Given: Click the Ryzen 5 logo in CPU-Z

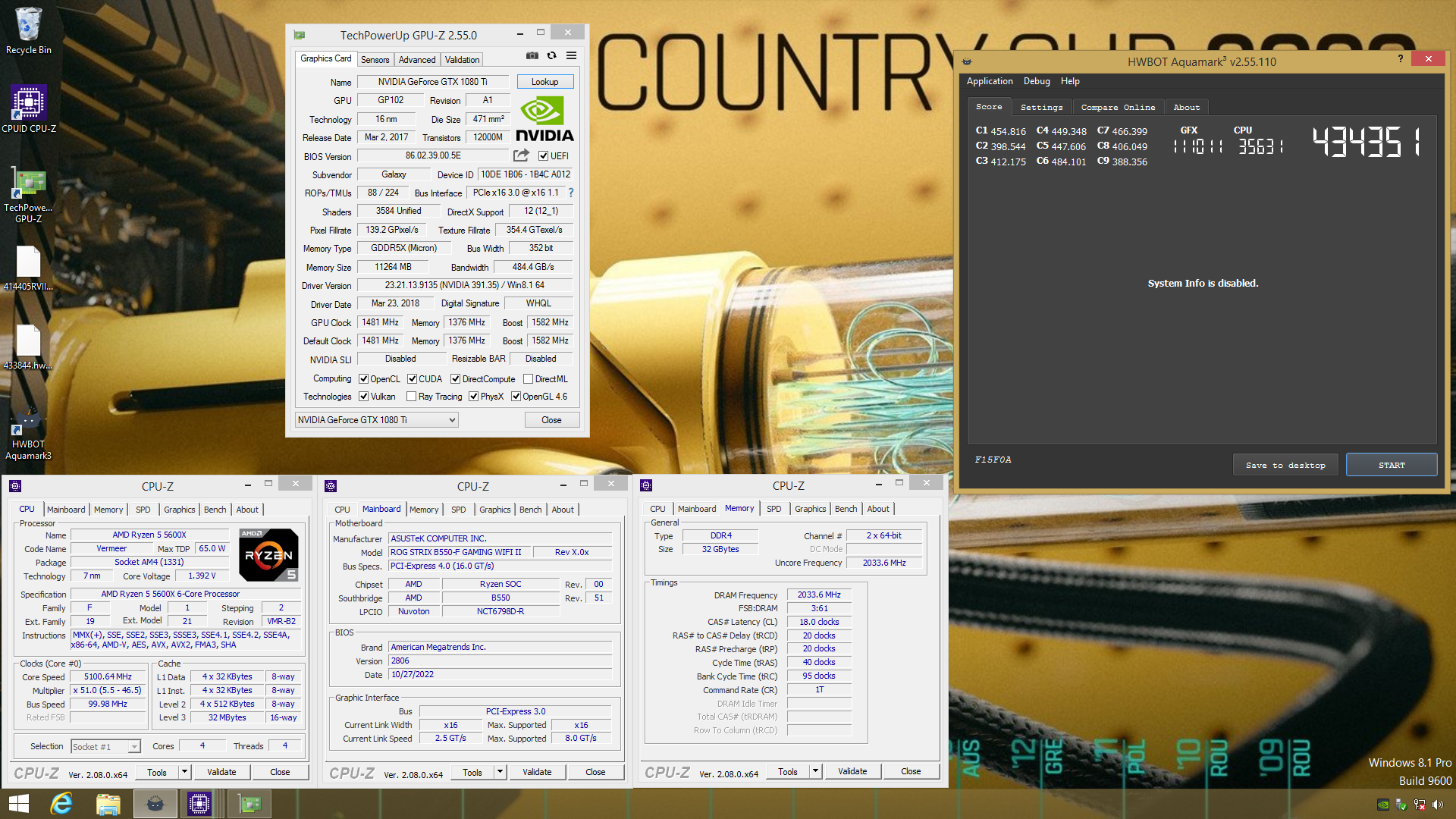Looking at the screenshot, I should tap(268, 555).
